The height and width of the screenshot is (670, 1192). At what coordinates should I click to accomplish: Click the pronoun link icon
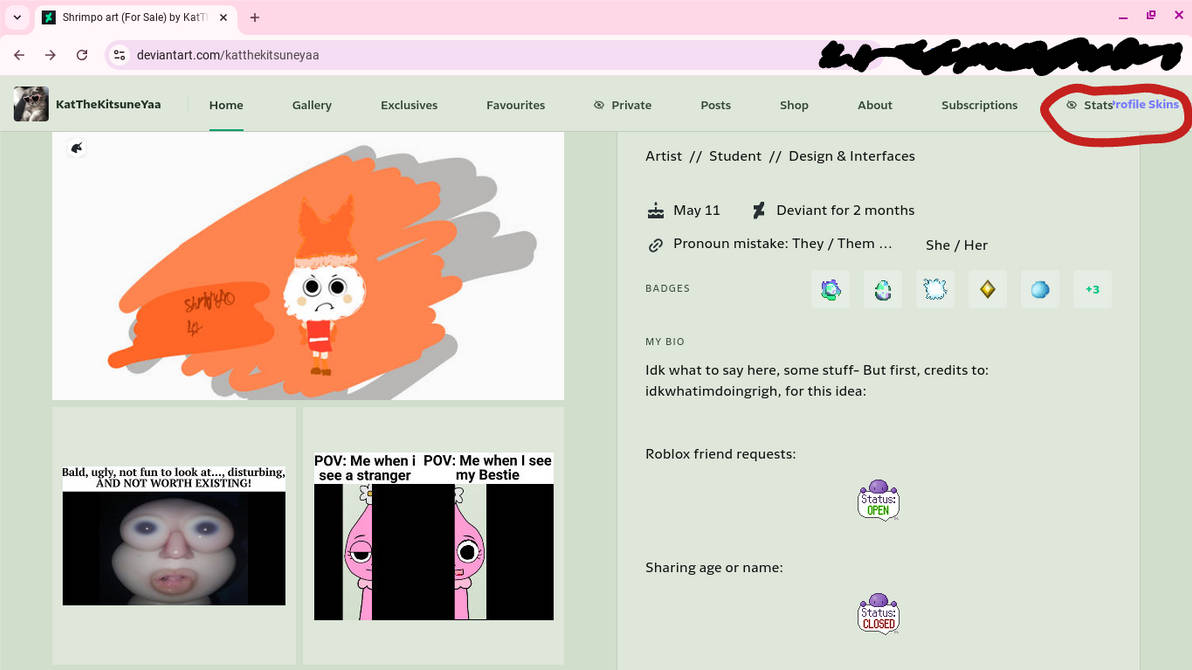pyautogui.click(x=655, y=245)
